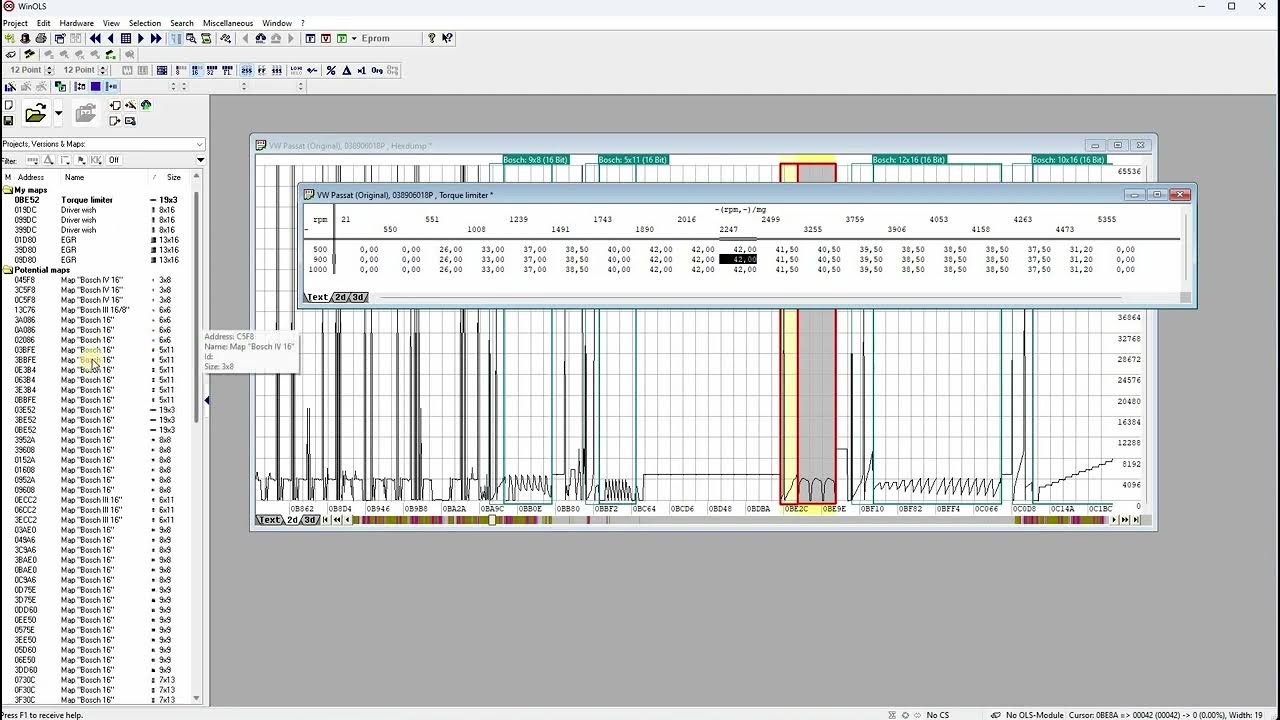1280x720 pixels.
Task: Switch Hexdump window to Text tab
Action: (270, 520)
